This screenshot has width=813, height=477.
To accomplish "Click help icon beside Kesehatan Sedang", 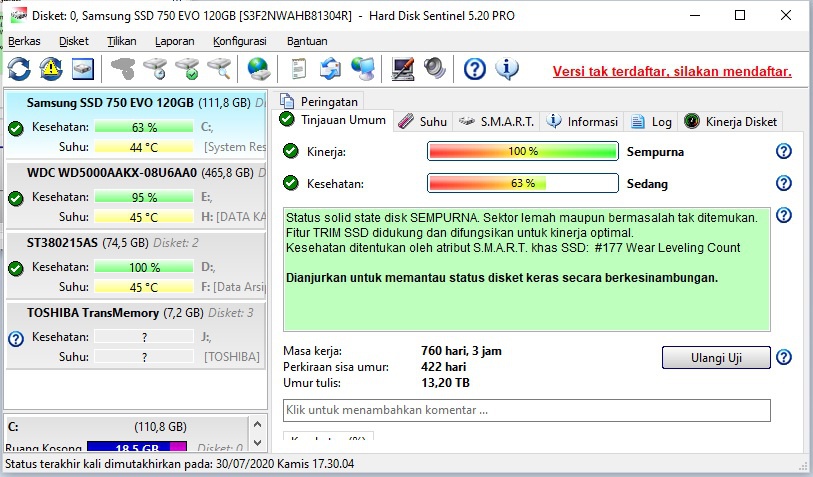I will tap(783, 183).
